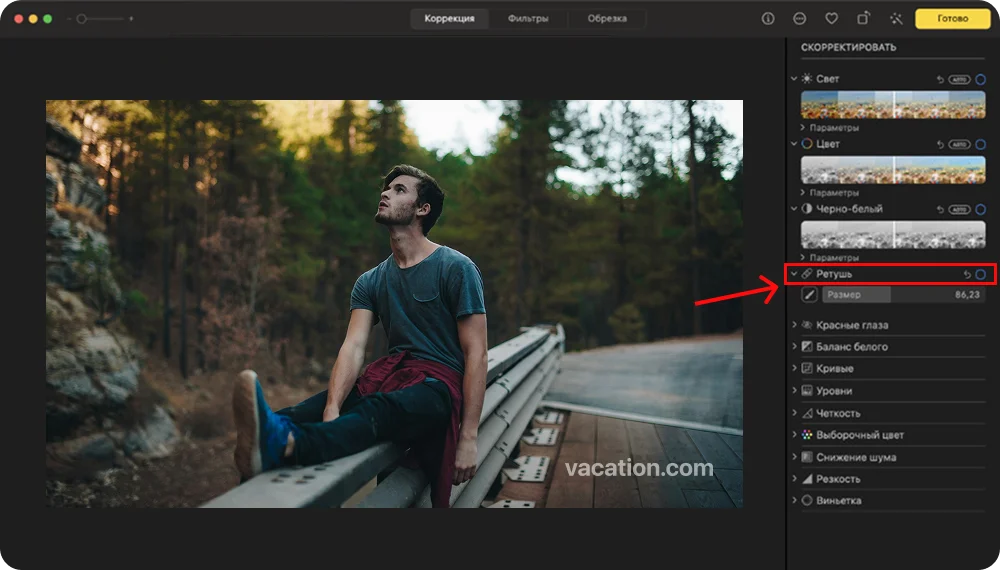Toggle the Цвет adjustment circle
Image resolution: width=1000 pixels, height=570 pixels.
(980, 144)
